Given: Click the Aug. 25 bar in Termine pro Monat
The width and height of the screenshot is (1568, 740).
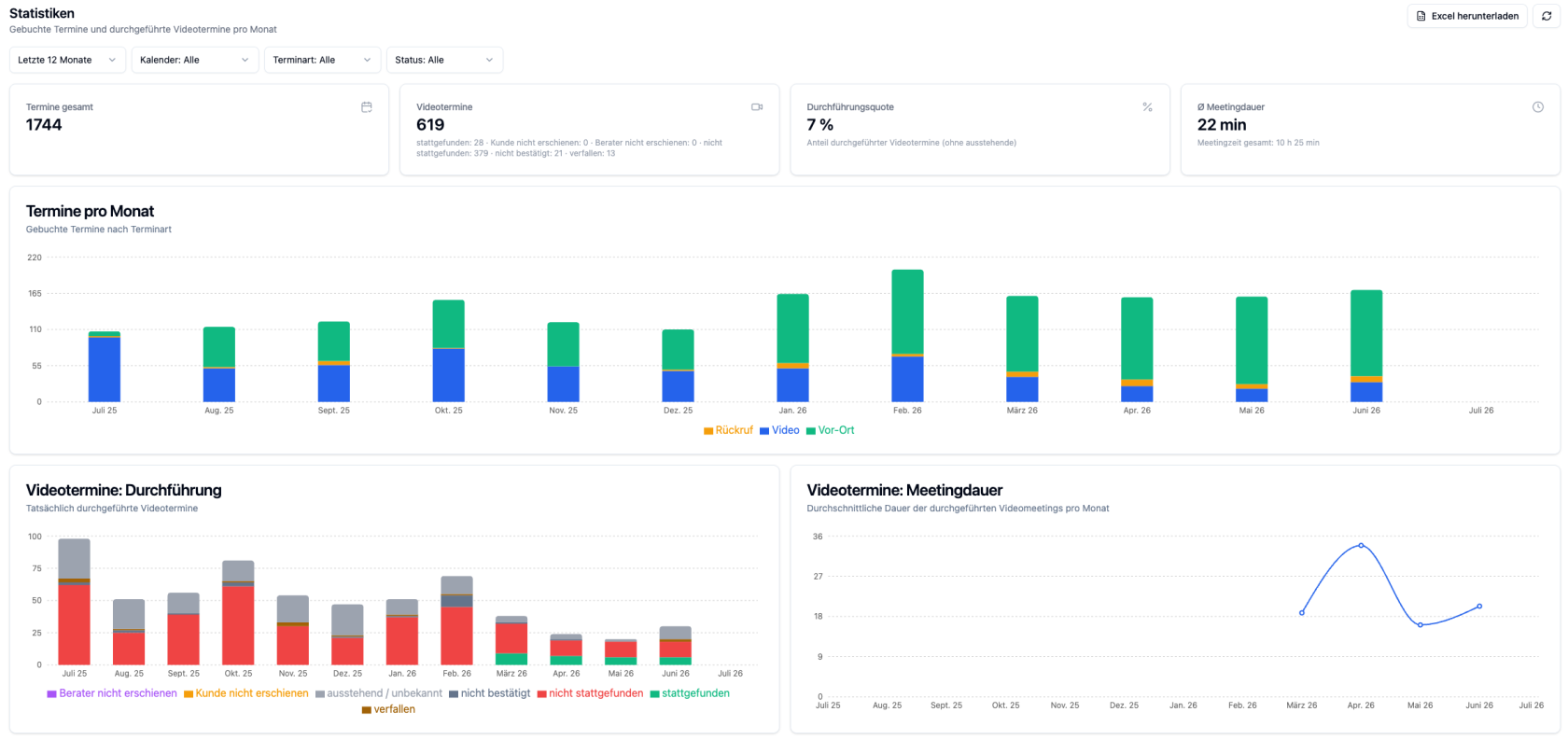Looking at the screenshot, I should [219, 364].
